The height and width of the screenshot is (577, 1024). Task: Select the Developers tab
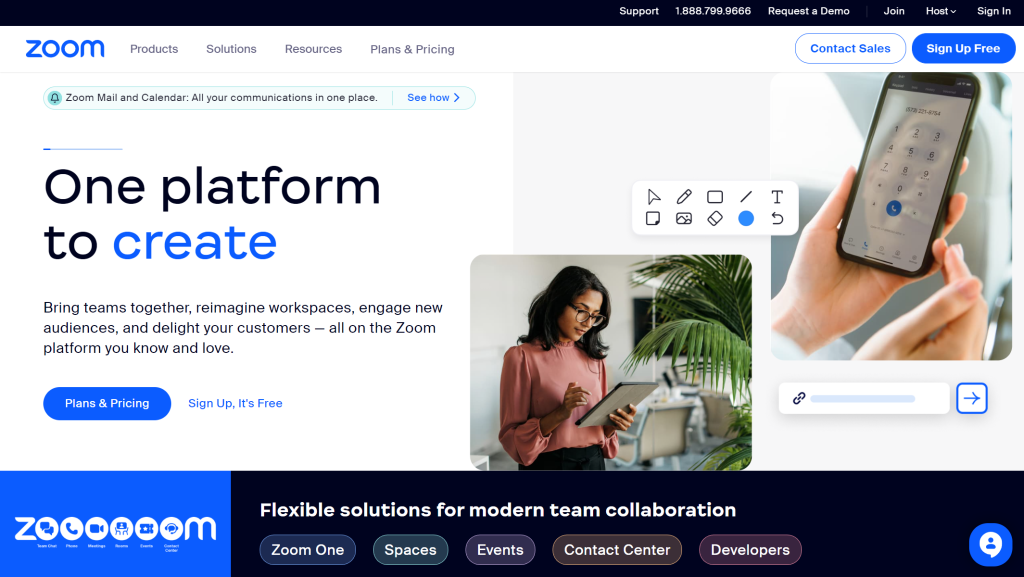[750, 550]
